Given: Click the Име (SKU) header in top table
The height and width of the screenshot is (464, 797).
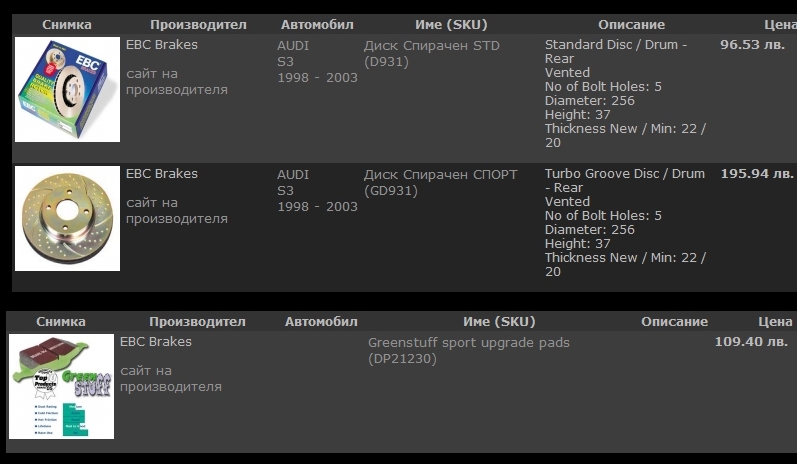Looking at the screenshot, I should pos(450,24).
